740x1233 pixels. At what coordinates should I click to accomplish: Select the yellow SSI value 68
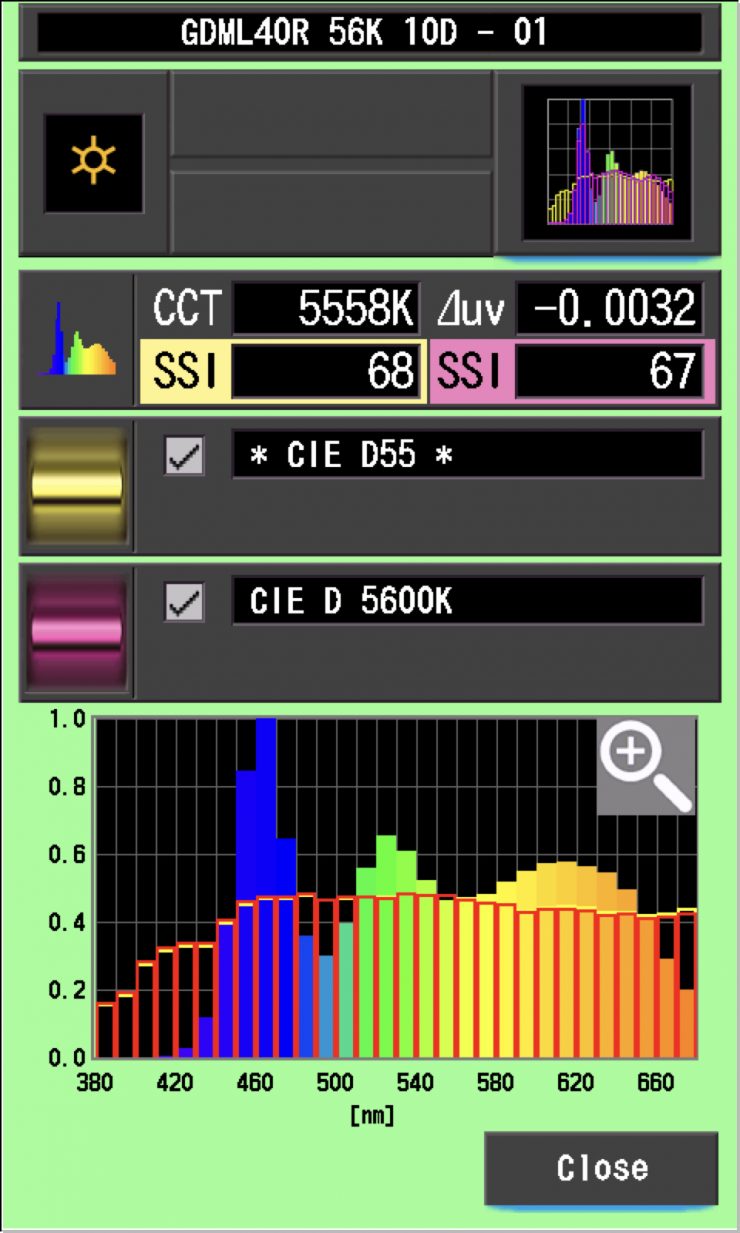[325, 371]
